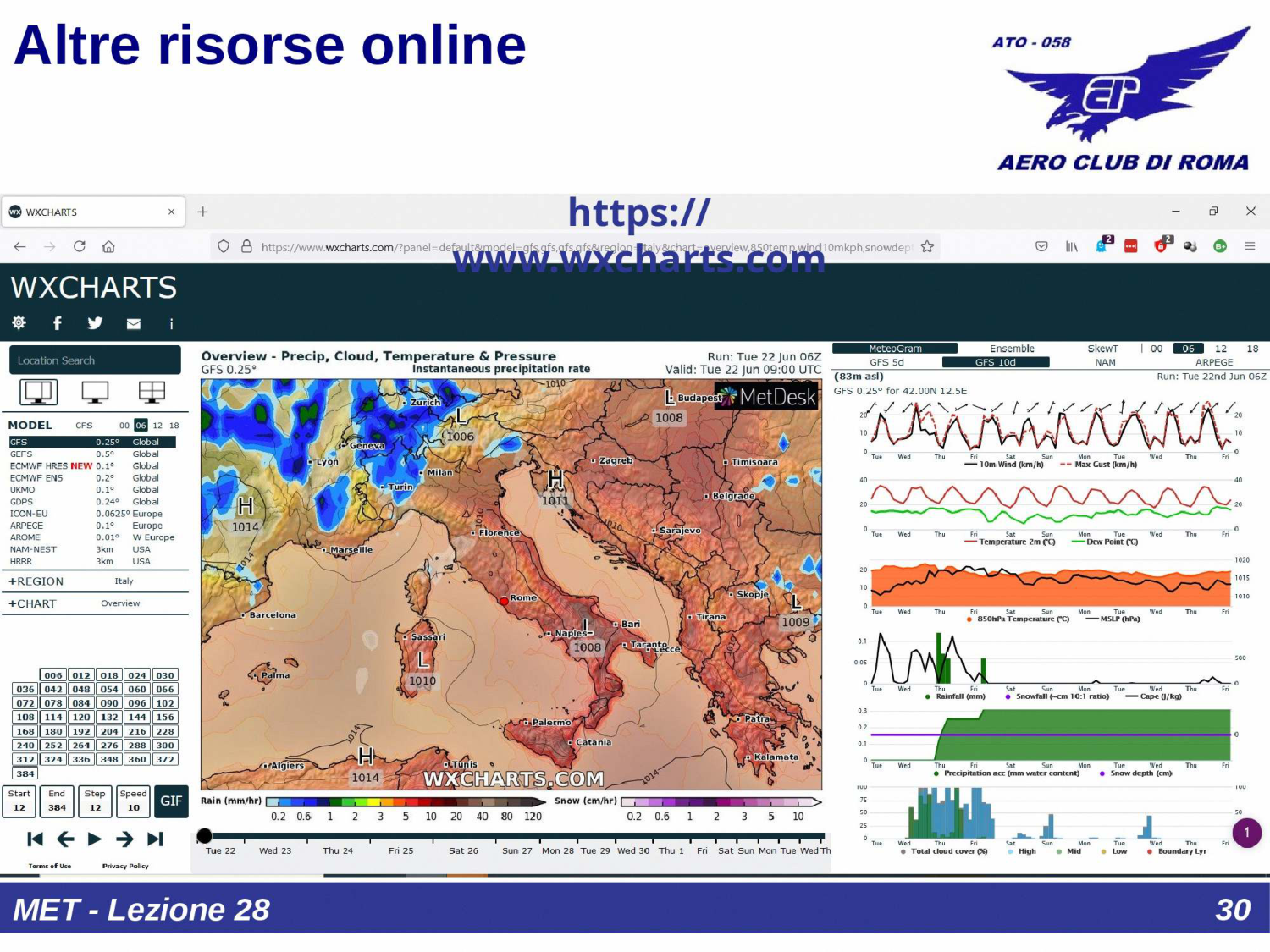Open the WXCharts settings gear

tap(19, 322)
